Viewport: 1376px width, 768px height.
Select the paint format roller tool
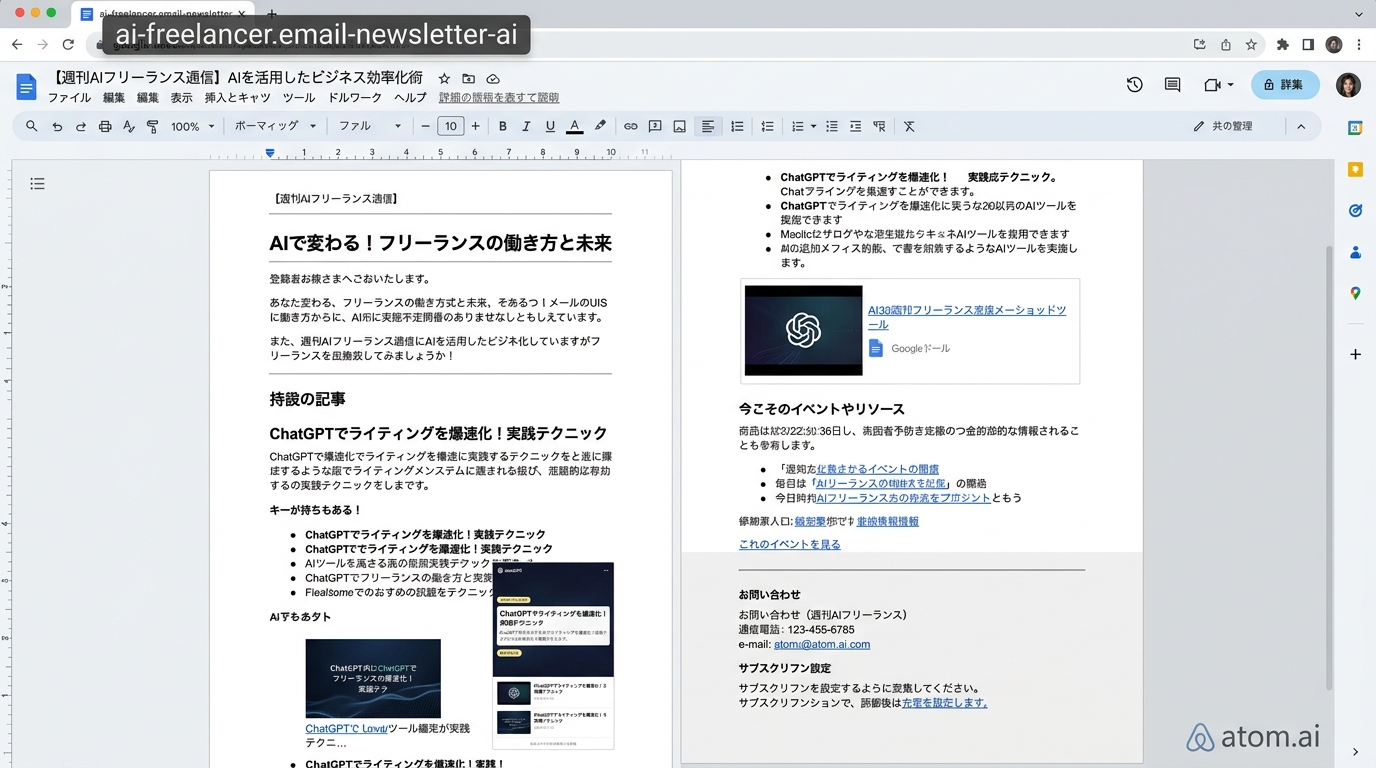point(153,127)
